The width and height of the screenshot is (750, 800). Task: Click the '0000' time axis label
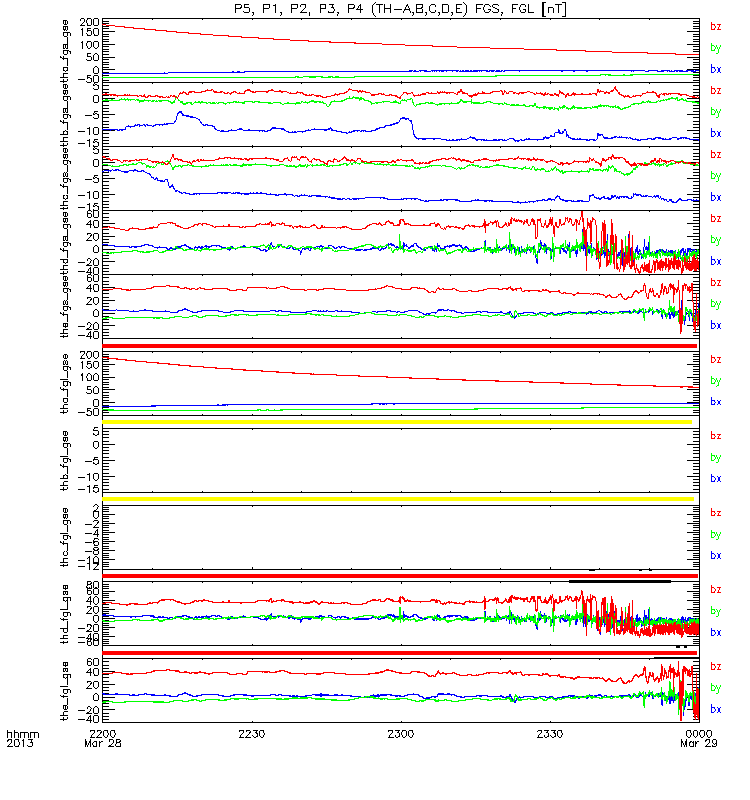click(x=698, y=734)
